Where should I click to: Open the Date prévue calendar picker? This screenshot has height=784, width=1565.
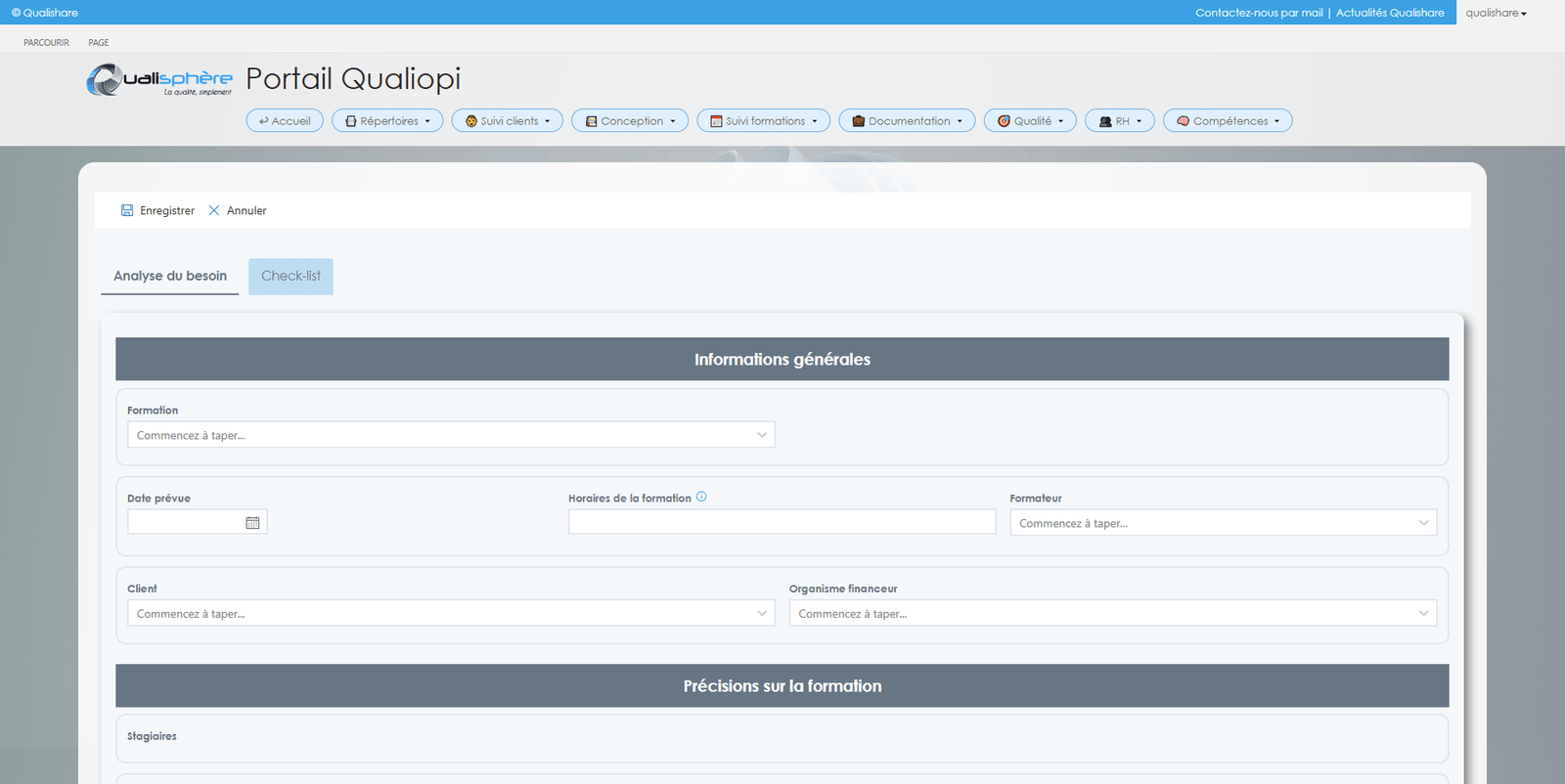pyautogui.click(x=252, y=523)
